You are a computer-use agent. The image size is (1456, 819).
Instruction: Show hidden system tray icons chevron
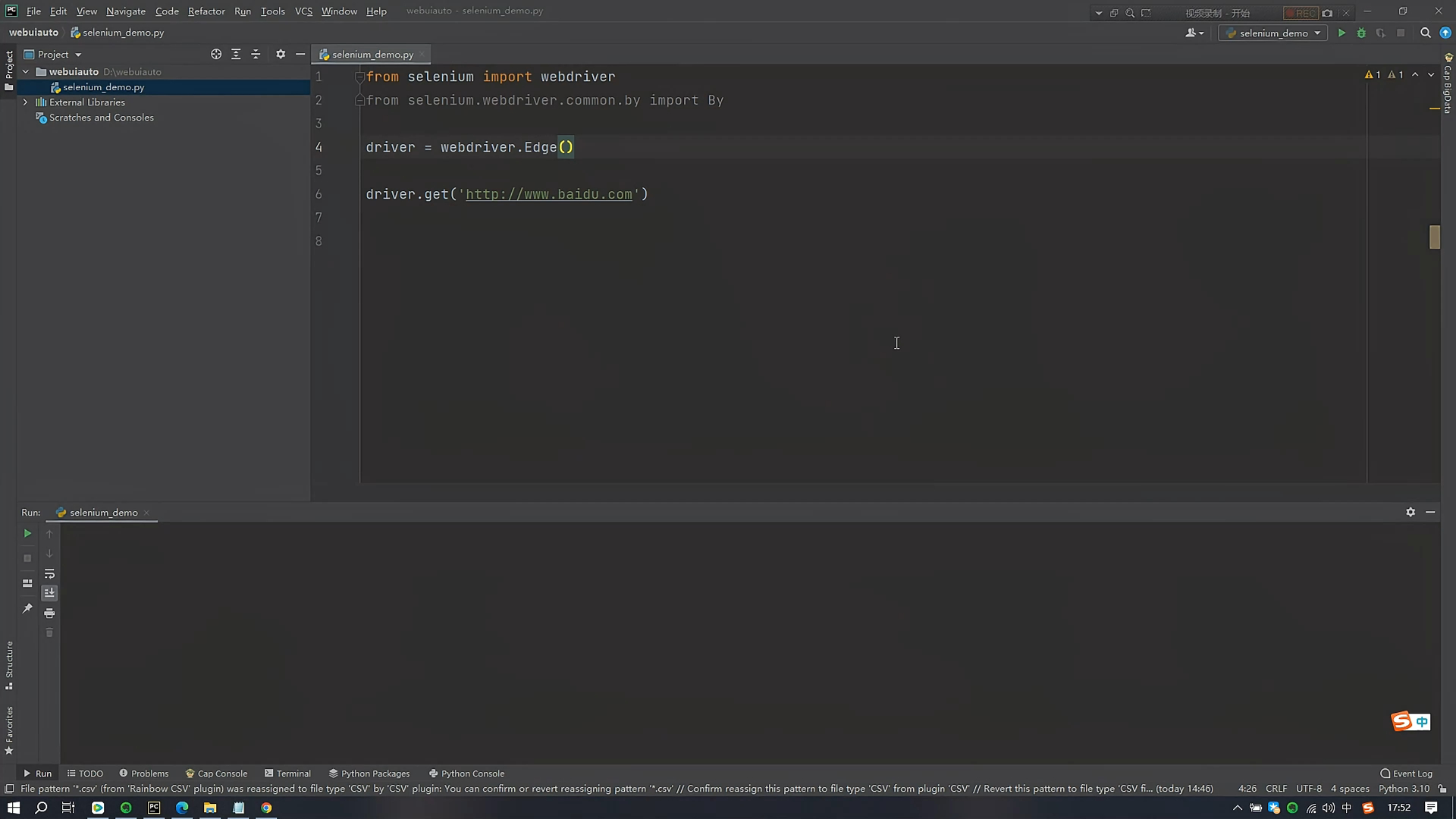(1238, 808)
